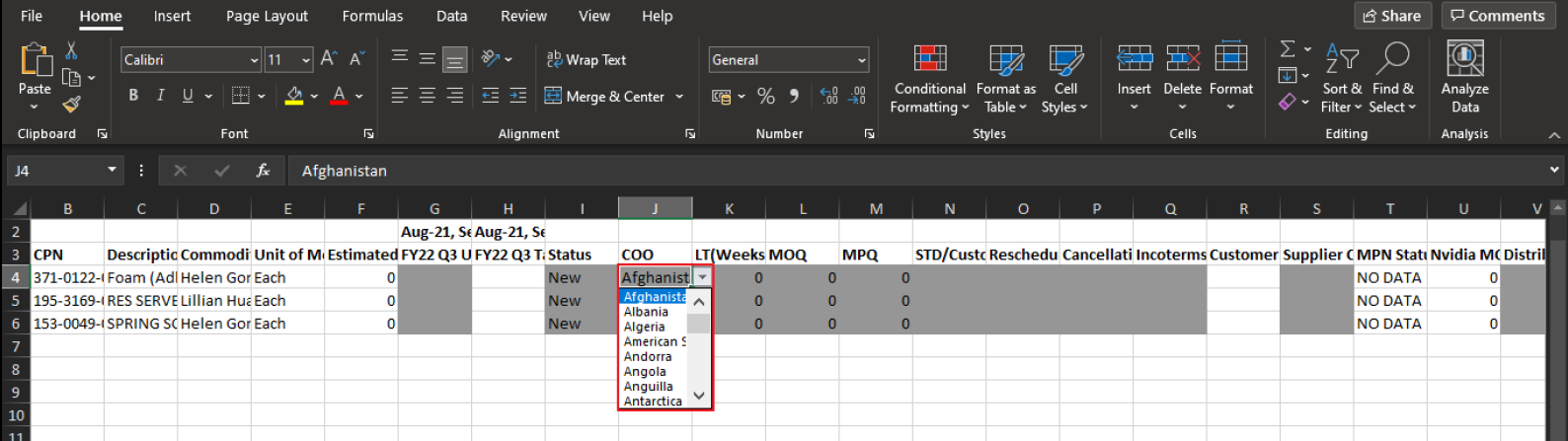Image resolution: width=1568 pixels, height=441 pixels.
Task: Toggle Bold formatting
Action: pos(133,96)
